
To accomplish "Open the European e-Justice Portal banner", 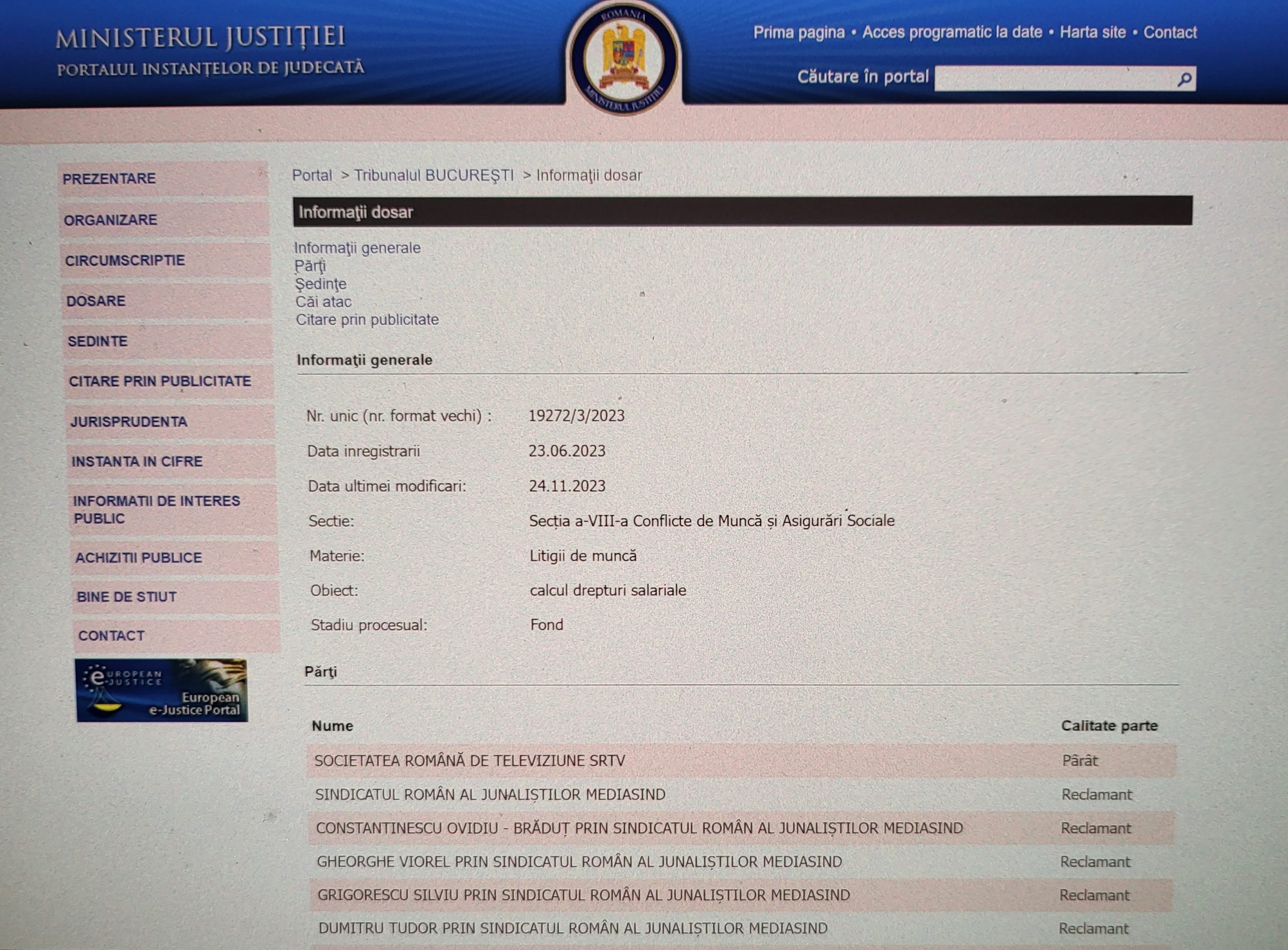I will tap(162, 690).
